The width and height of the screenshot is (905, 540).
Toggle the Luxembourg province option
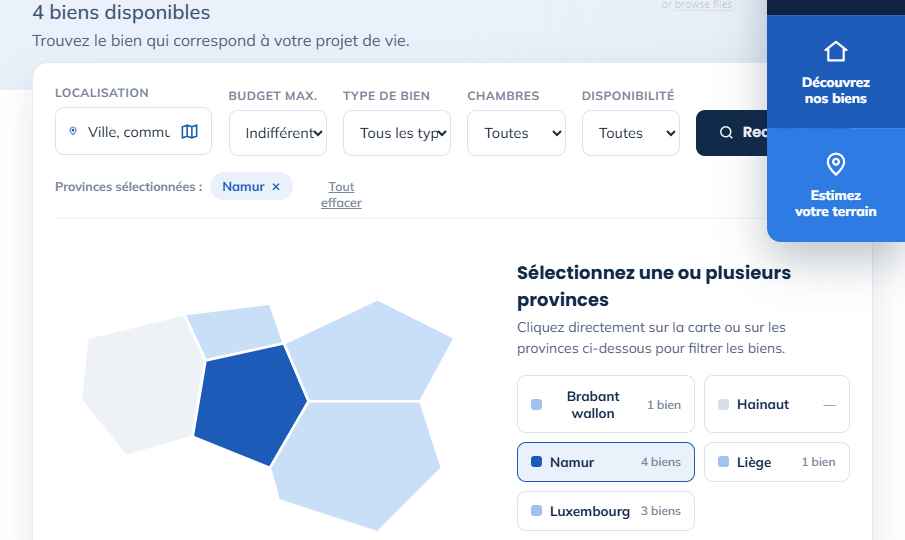pos(605,511)
